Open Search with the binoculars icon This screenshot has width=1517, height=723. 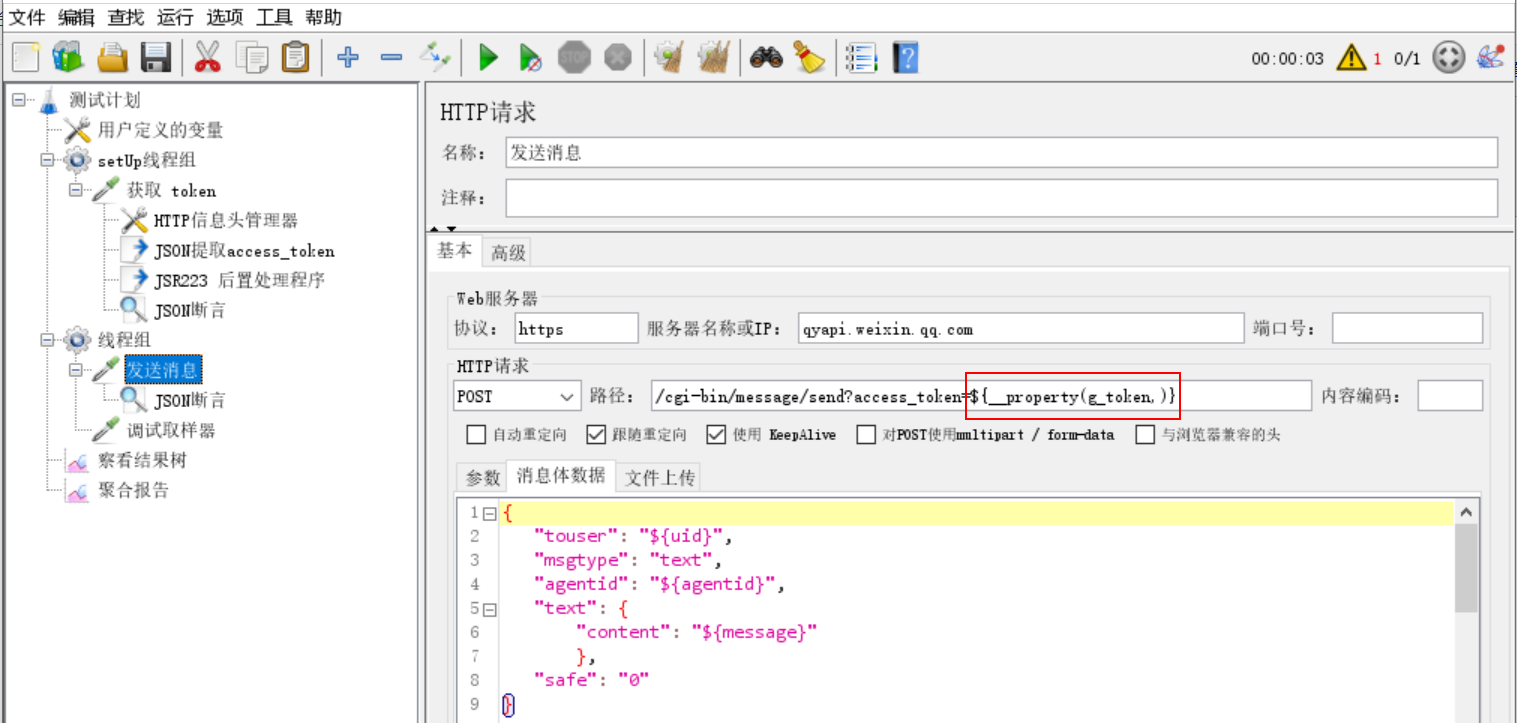766,57
